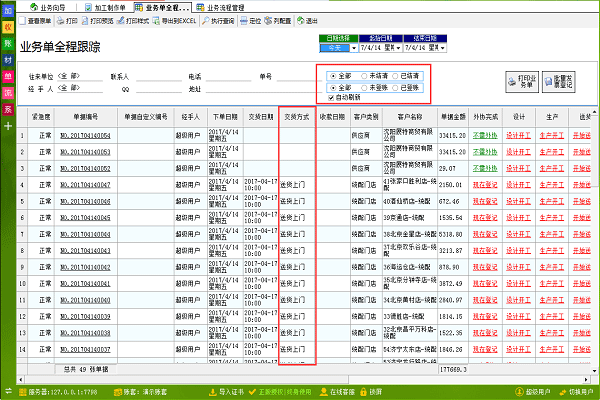Viewport: 600px width, 400px height.
Task: Click the plus icon in sidebar
Action: point(8,126)
